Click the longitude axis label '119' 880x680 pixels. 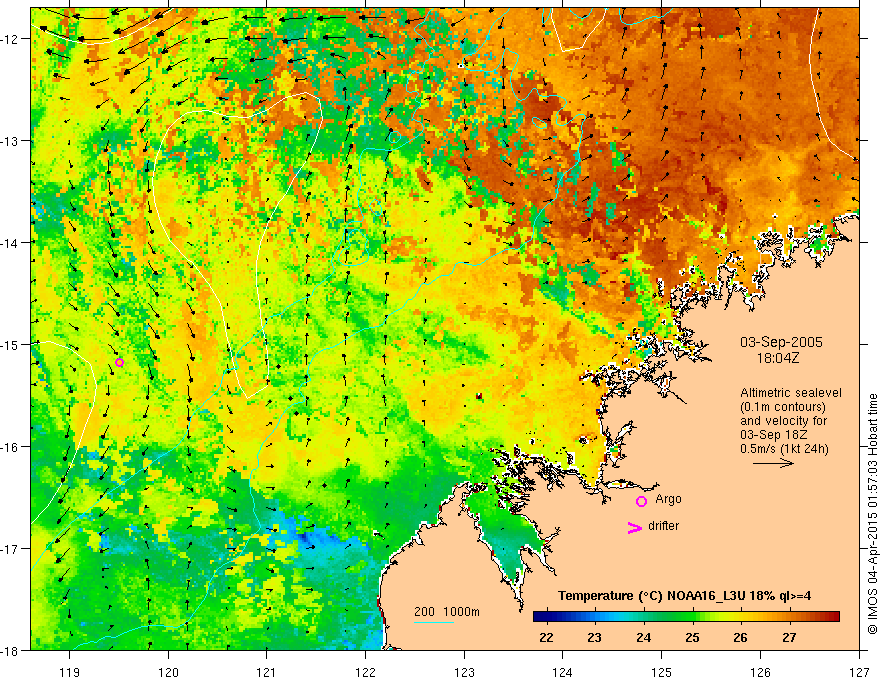click(x=70, y=672)
